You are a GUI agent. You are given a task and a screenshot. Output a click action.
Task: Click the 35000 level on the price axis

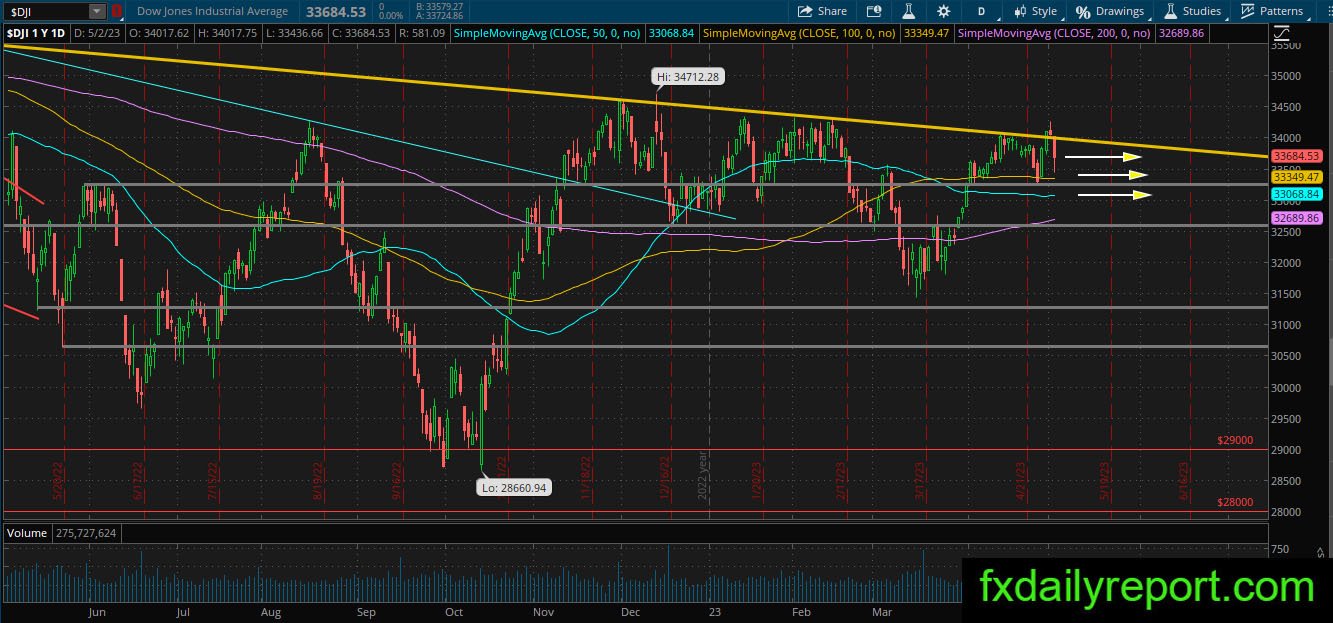pyautogui.click(x=1285, y=76)
